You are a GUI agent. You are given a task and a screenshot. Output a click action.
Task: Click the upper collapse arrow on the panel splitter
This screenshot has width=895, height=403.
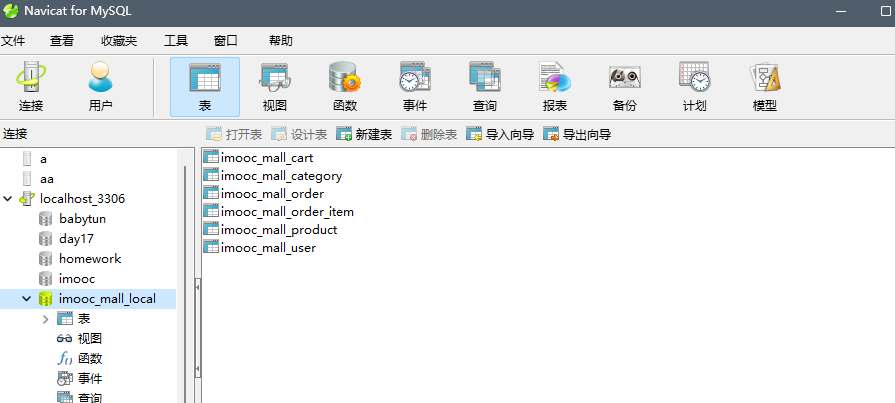pyautogui.click(x=198, y=288)
